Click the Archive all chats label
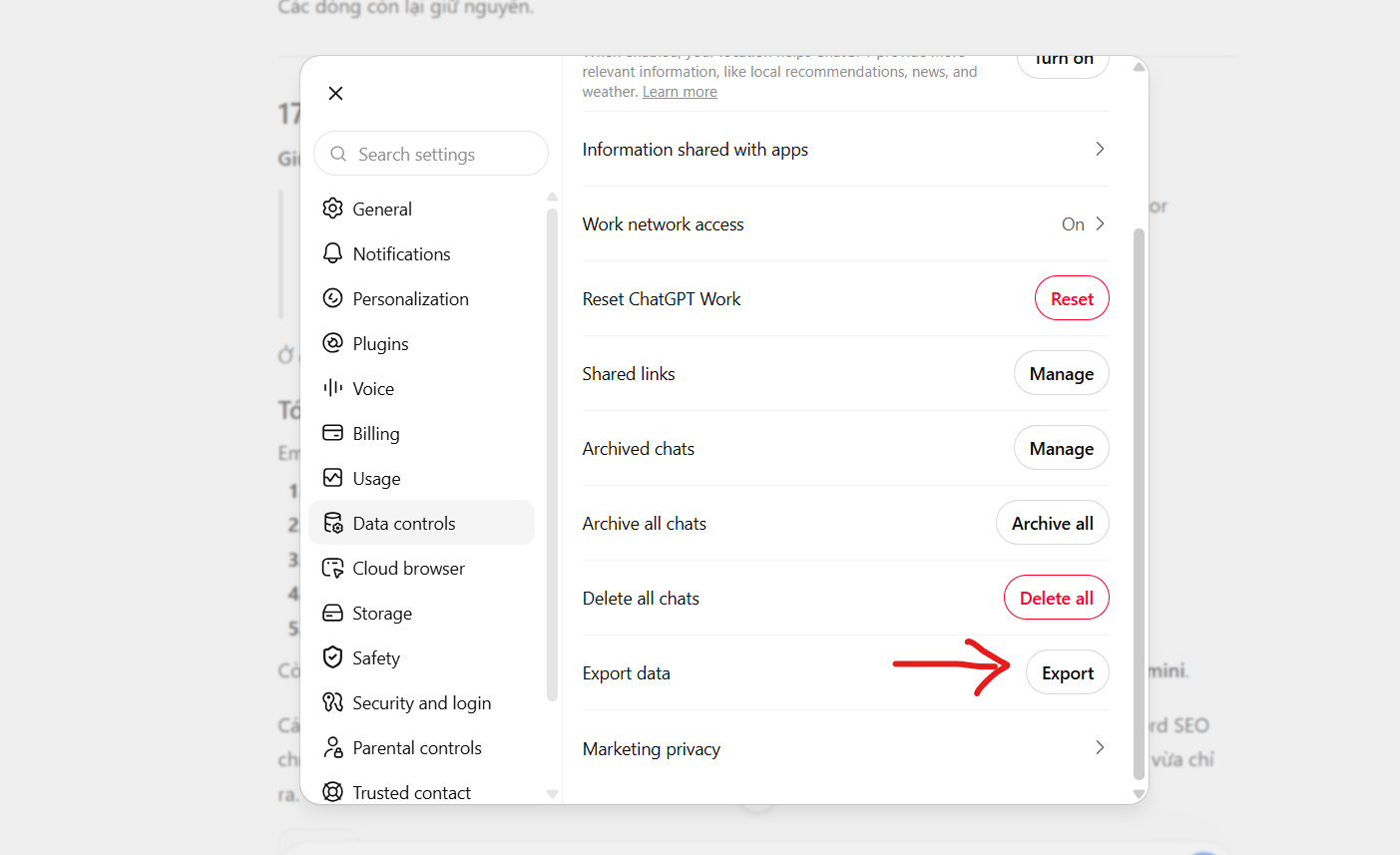This screenshot has width=1400, height=855. point(645,524)
